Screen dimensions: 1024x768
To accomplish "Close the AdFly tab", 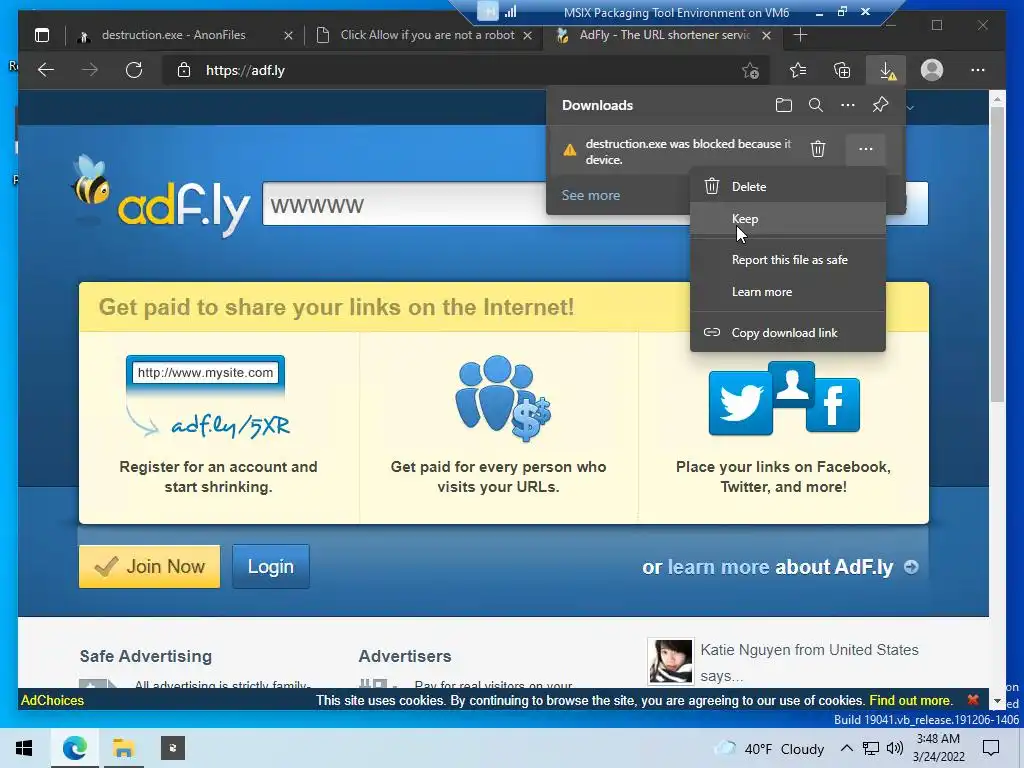I will pyautogui.click(x=767, y=35).
